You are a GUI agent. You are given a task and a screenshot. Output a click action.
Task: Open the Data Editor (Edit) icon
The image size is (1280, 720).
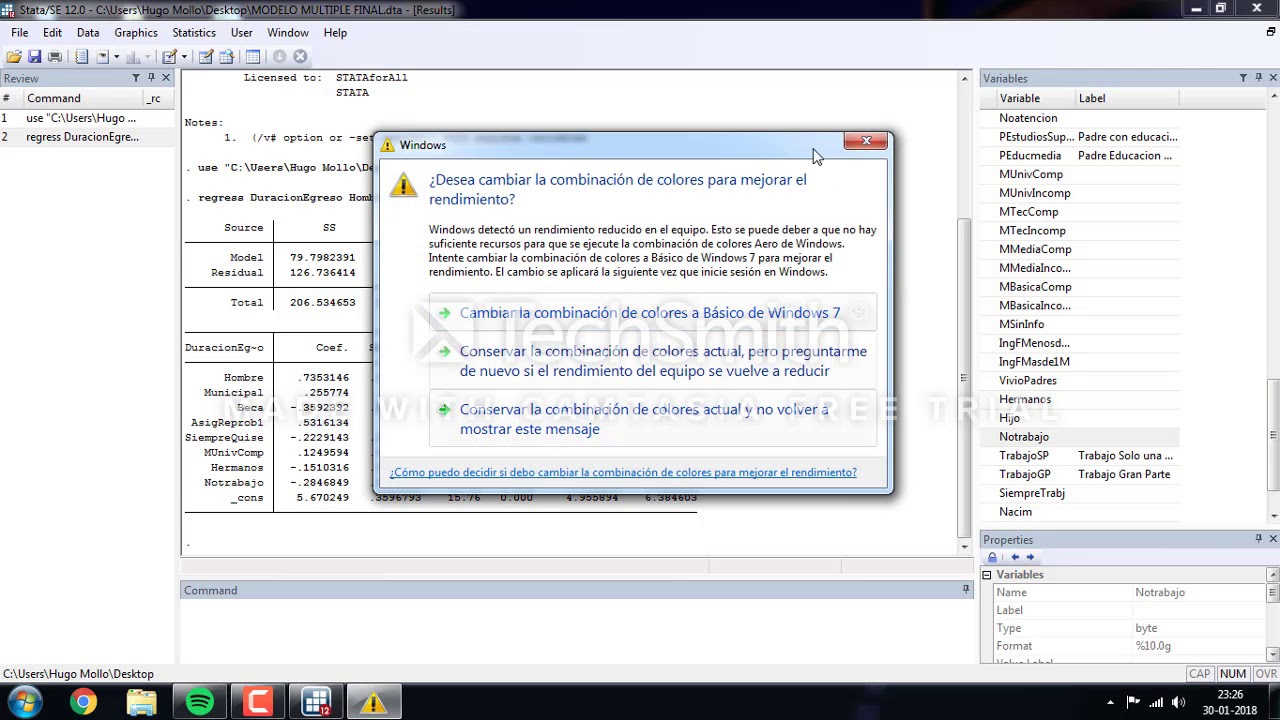(206, 57)
